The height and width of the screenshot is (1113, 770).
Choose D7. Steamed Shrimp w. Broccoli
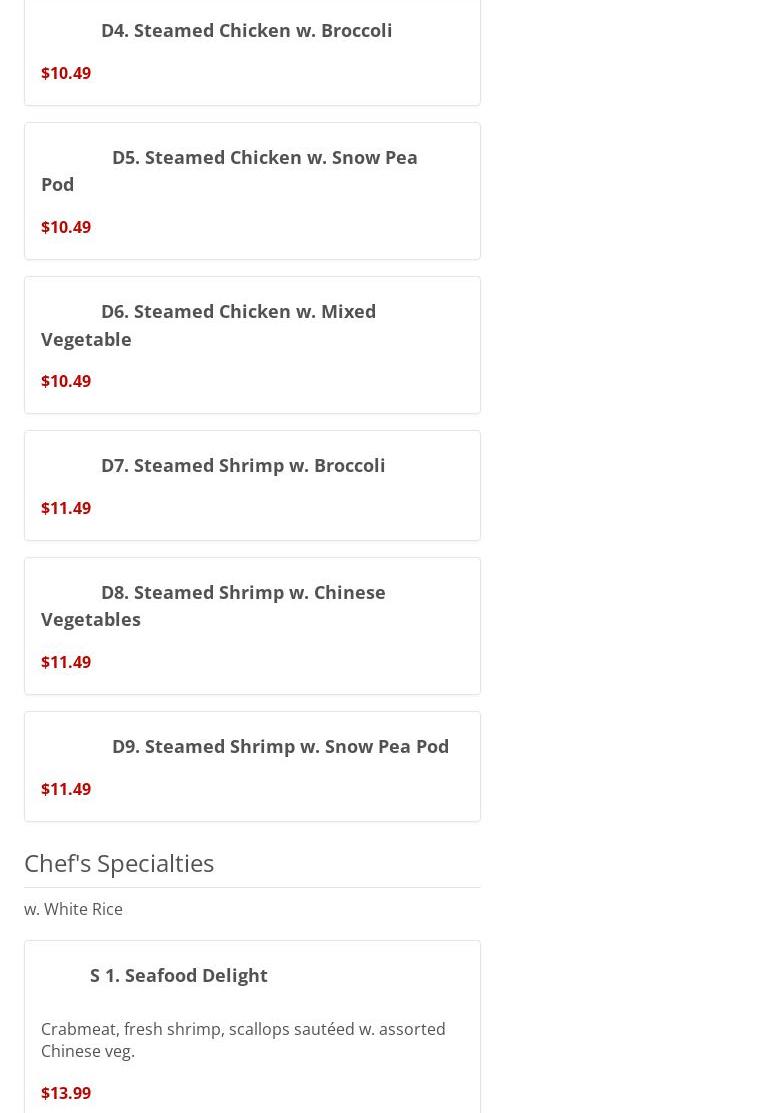pos(243,466)
